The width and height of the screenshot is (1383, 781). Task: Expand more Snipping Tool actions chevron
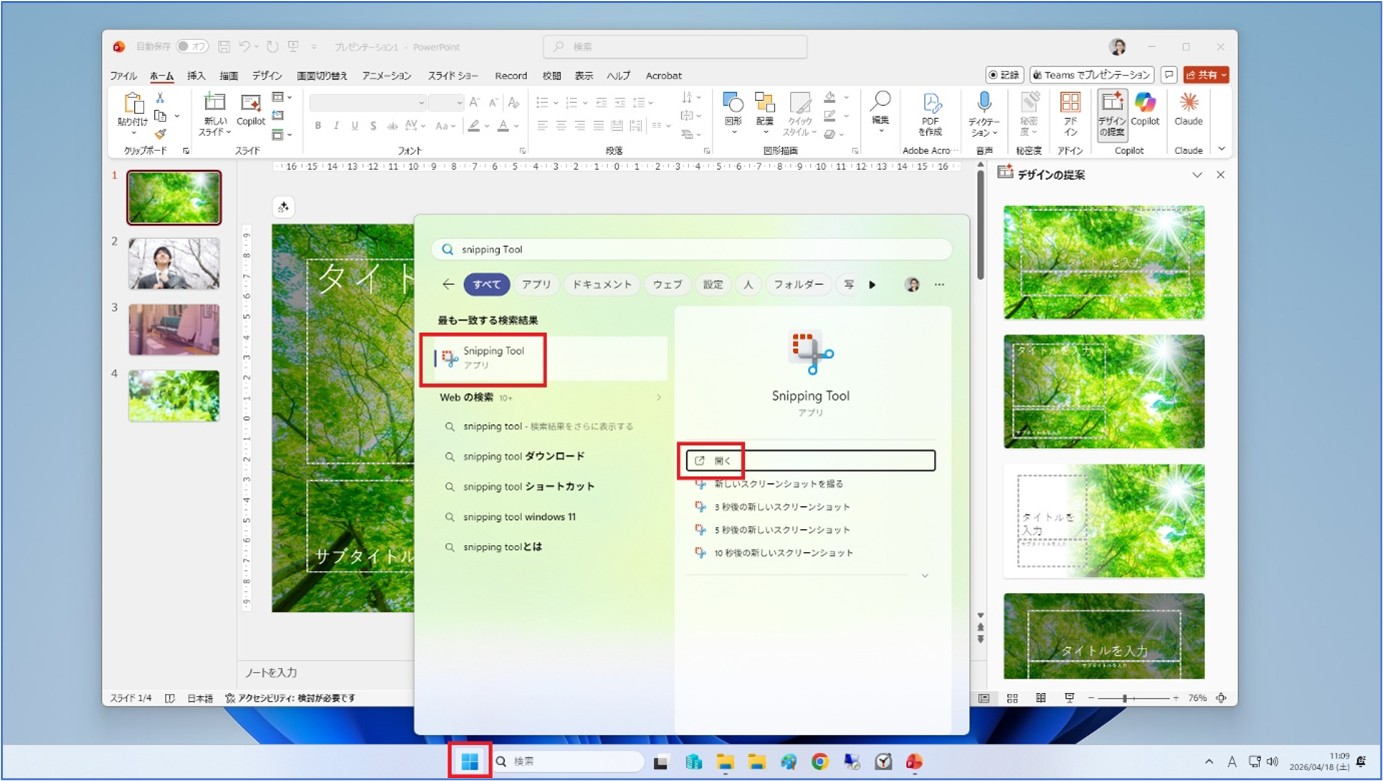click(925, 576)
